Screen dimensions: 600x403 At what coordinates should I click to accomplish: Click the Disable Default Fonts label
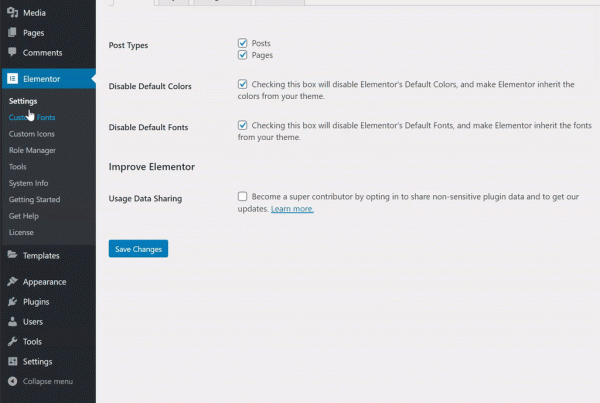click(148, 127)
